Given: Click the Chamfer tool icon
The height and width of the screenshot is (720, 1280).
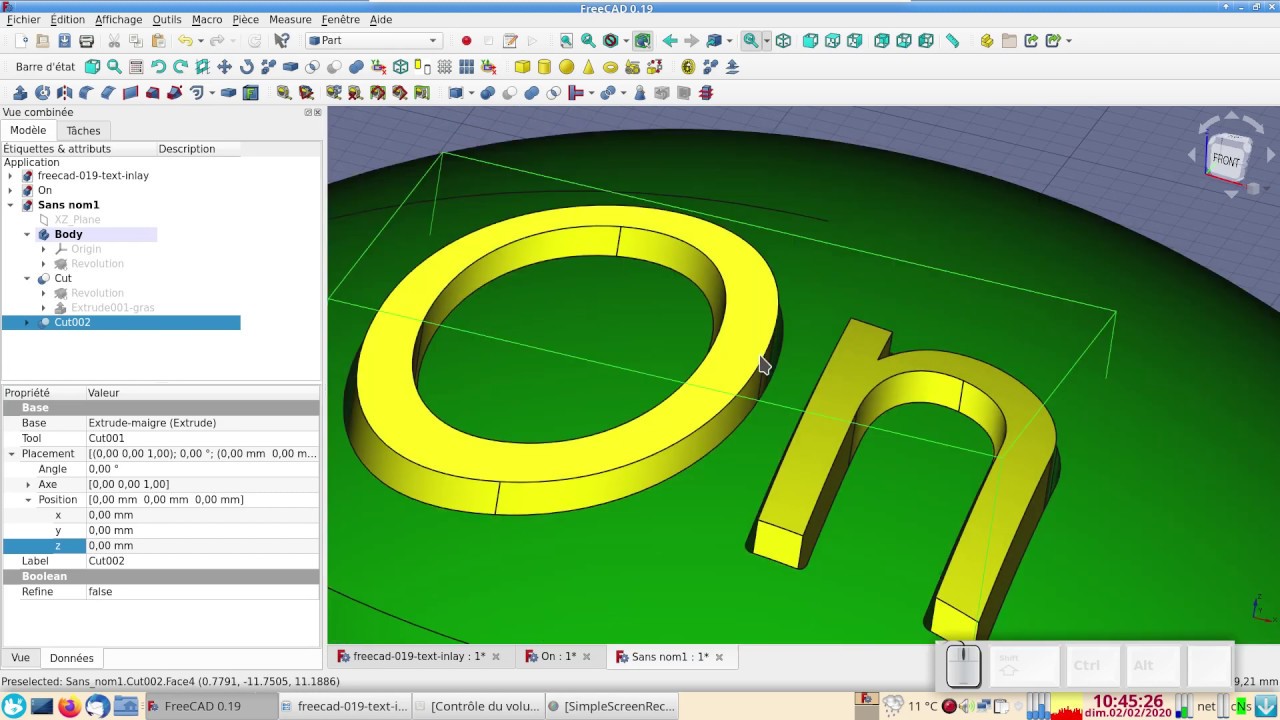Looking at the screenshot, I should click(108, 93).
